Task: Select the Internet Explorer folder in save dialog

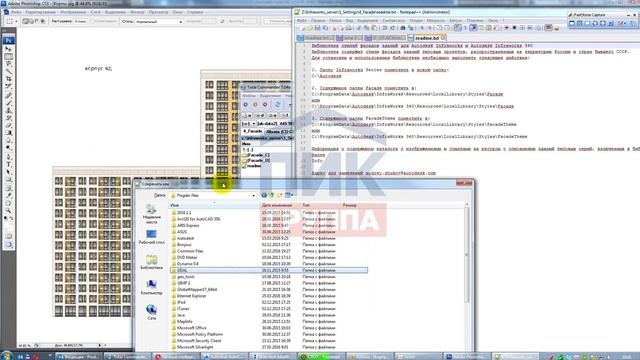Action: (191, 296)
